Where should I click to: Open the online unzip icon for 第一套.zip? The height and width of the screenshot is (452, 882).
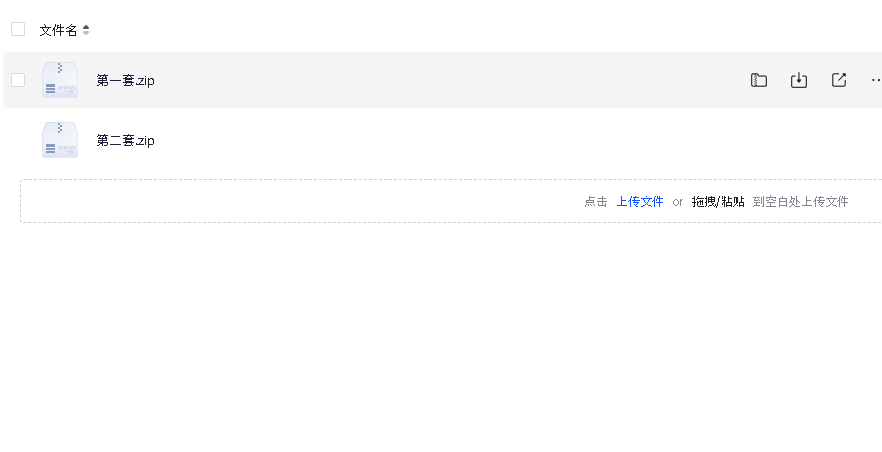click(x=759, y=80)
